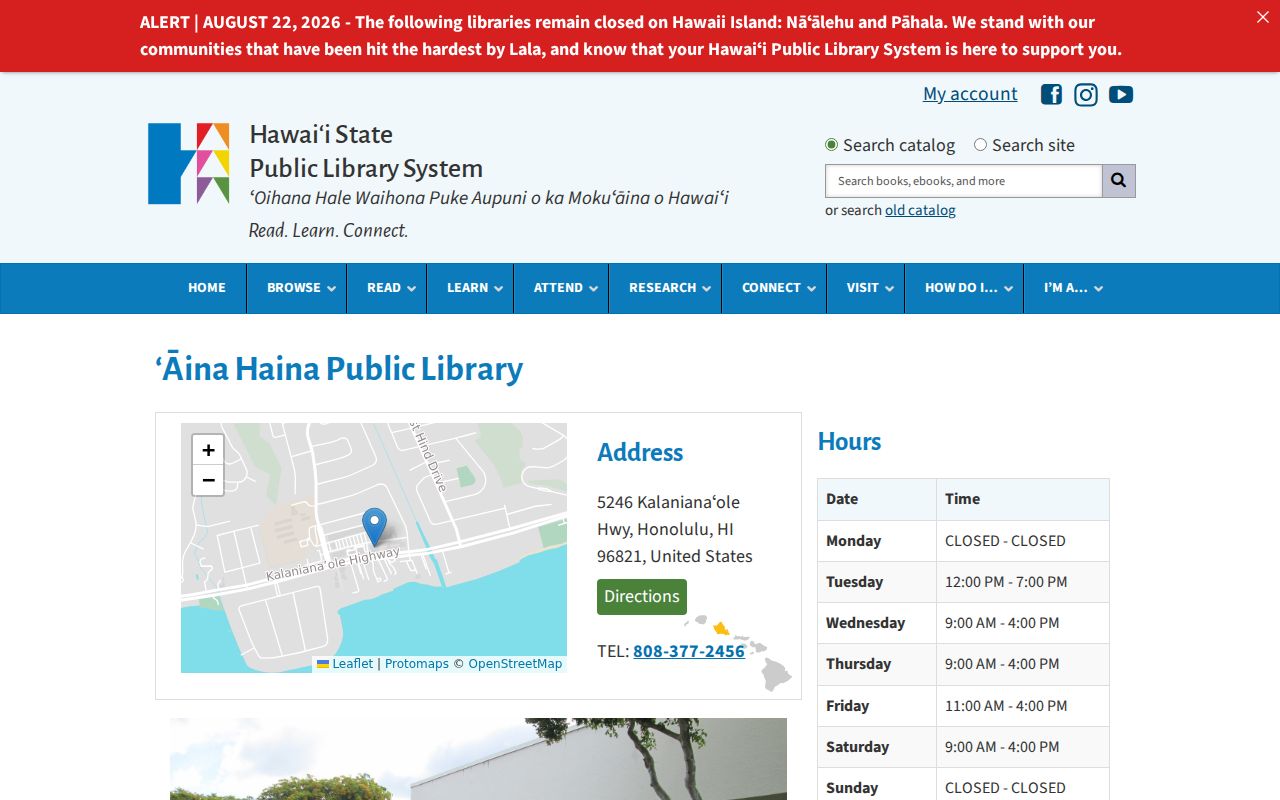Click the search books input field

click(963, 181)
